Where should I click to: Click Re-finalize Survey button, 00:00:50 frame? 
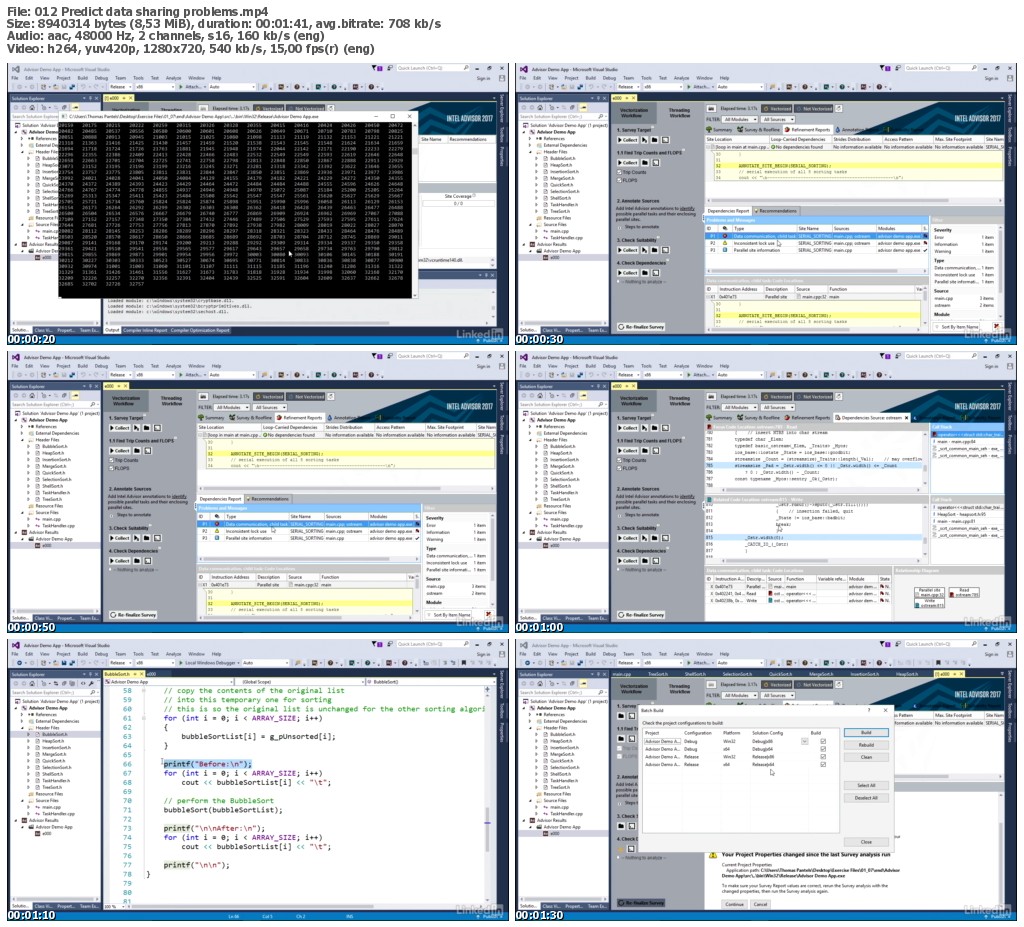(133, 615)
